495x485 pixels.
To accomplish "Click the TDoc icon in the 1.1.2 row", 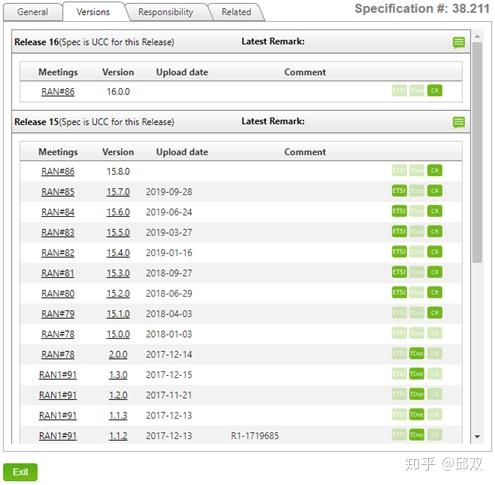I will tap(417, 435).
